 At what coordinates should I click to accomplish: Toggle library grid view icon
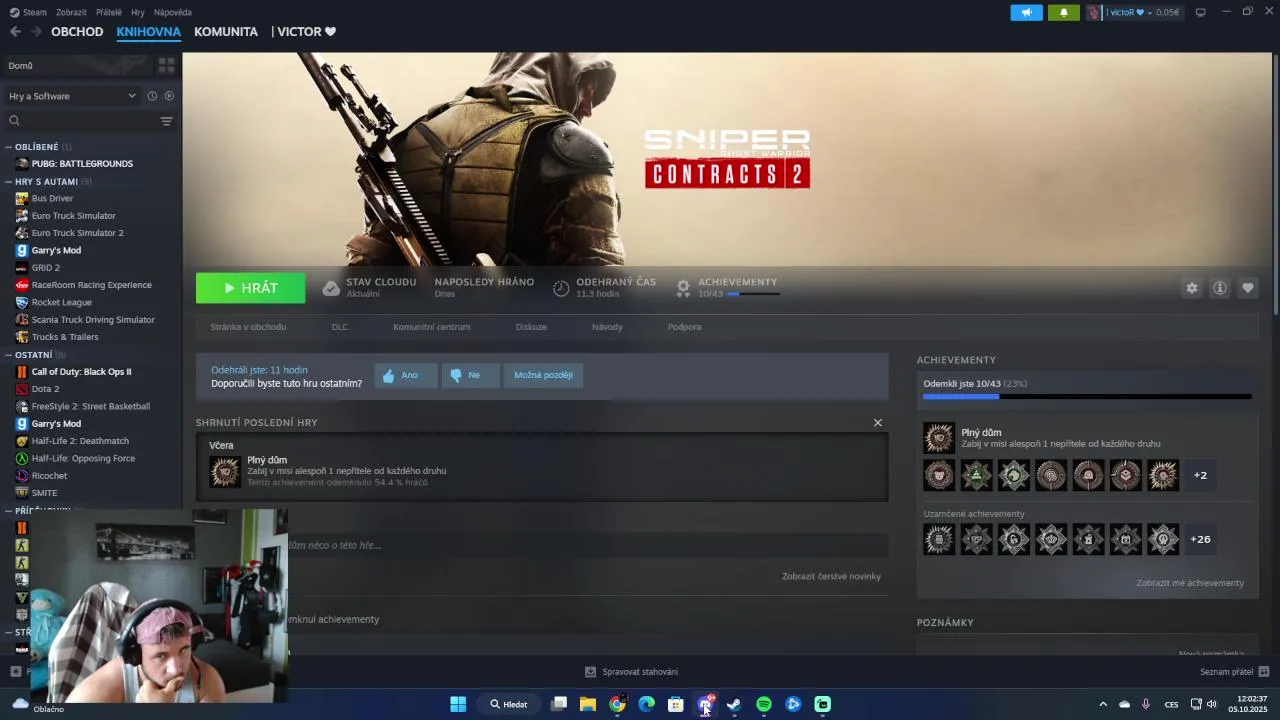point(166,65)
